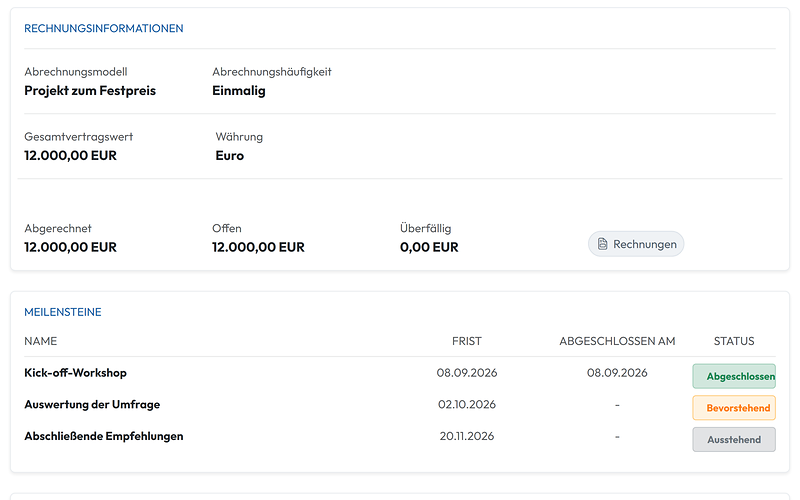The image size is (800, 500).
Task: Sort by the STATUS column header
Action: [x=734, y=341]
